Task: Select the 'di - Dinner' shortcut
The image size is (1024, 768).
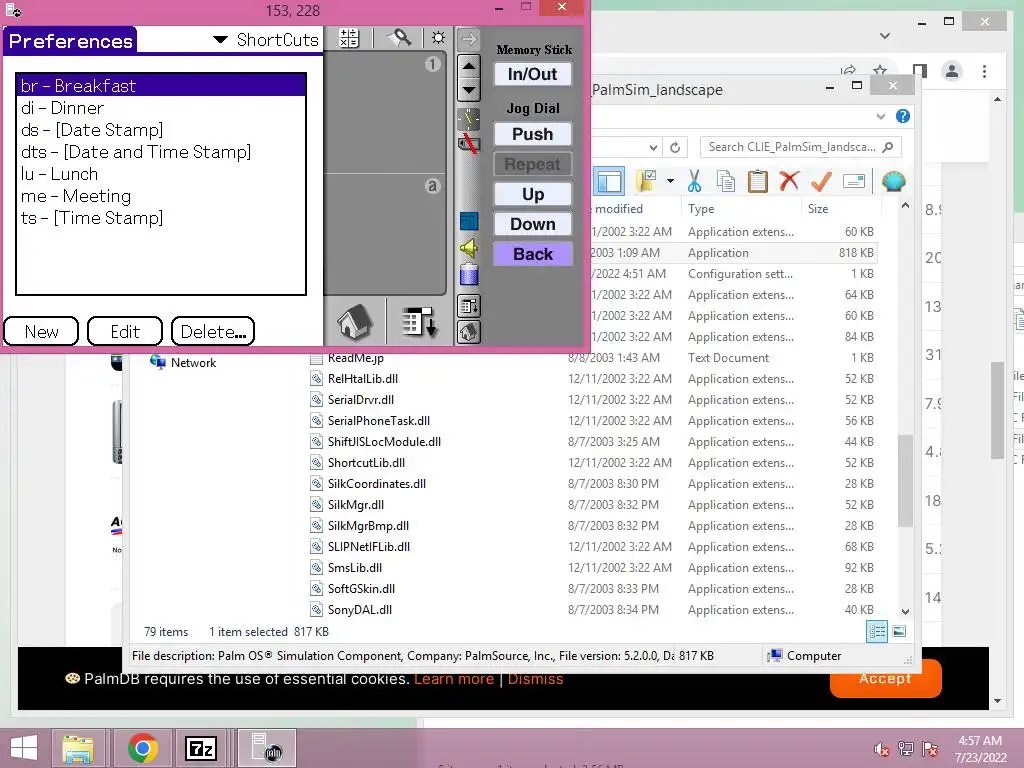Action: (161, 108)
